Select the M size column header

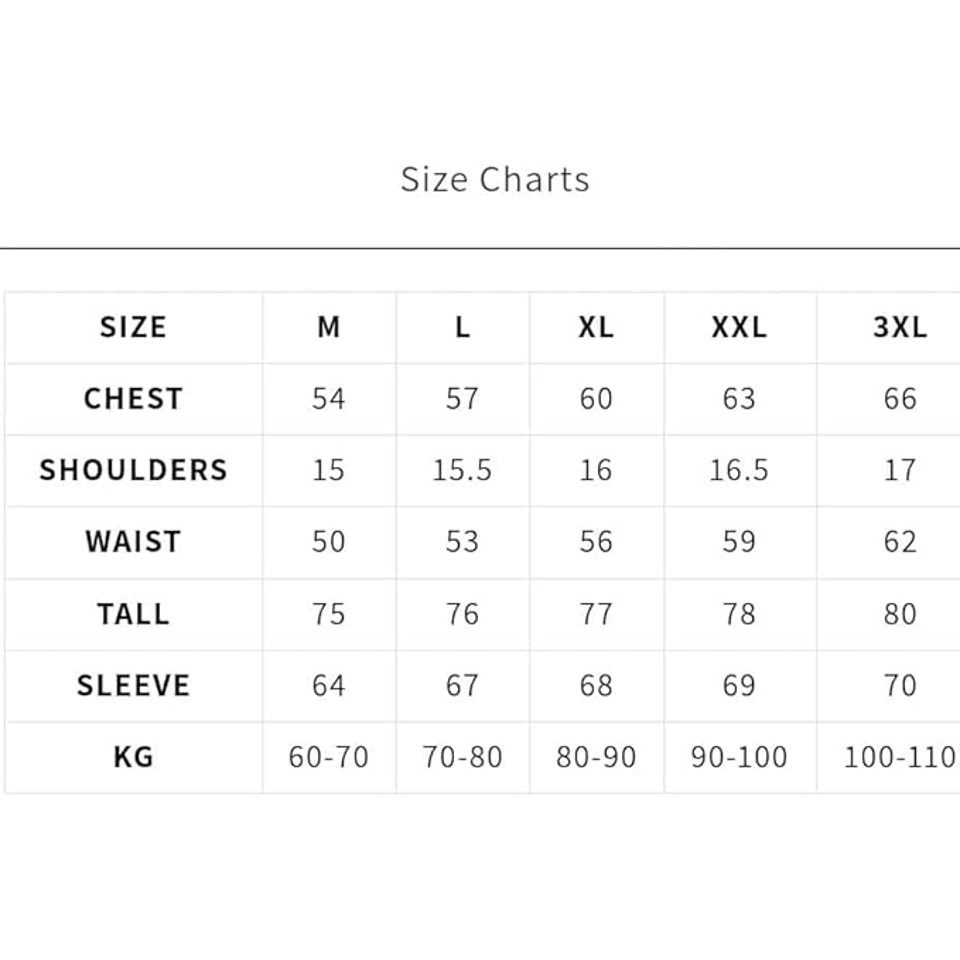click(x=329, y=327)
